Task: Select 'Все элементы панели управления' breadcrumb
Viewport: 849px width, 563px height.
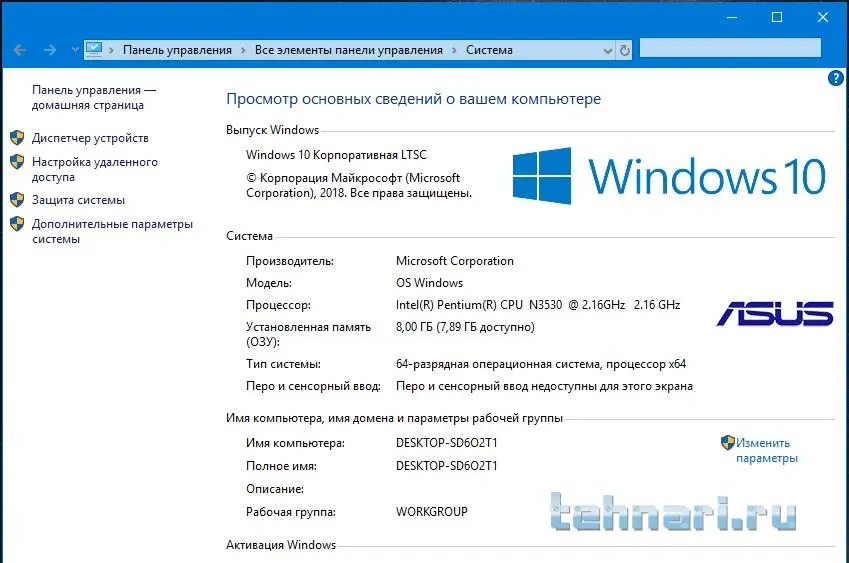Action: click(x=349, y=50)
